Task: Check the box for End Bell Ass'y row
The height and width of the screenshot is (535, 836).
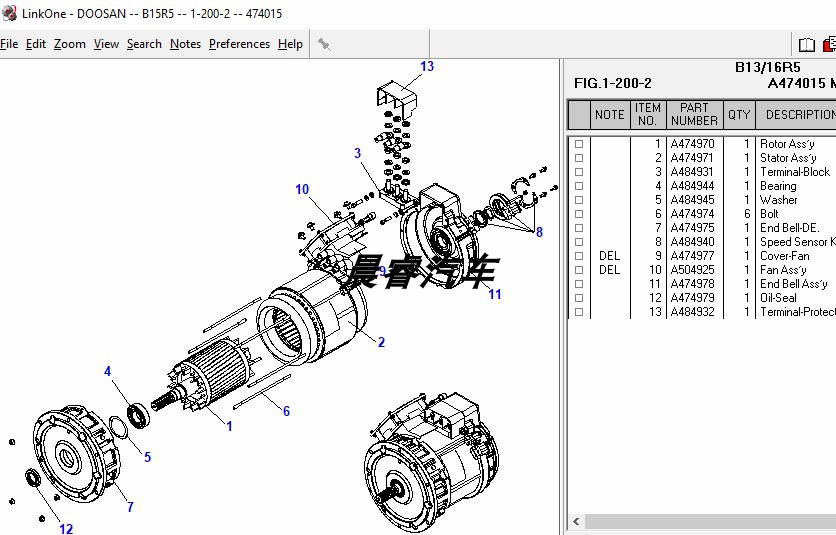Action: tap(579, 284)
